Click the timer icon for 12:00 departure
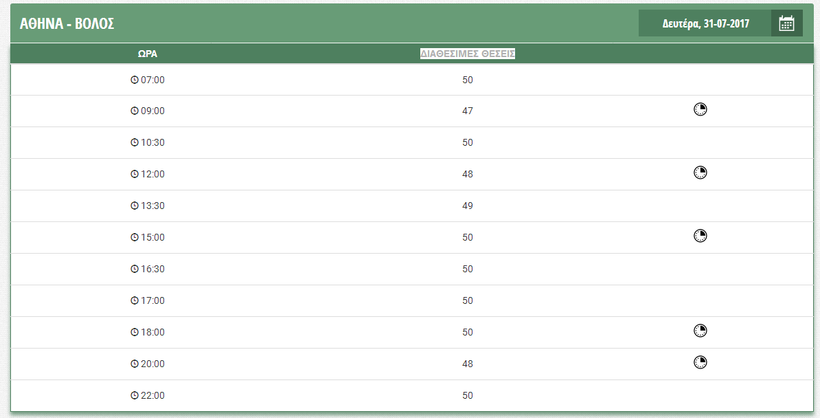Viewport: 820px width, 418px height. point(700,173)
